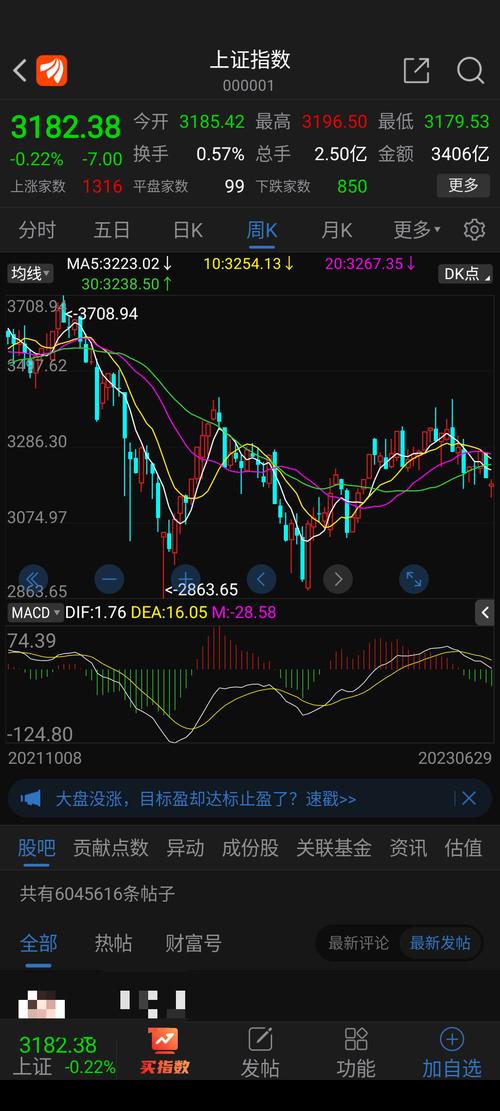
Task: Collapse the indicator side panel arrow
Action: pos(484,612)
